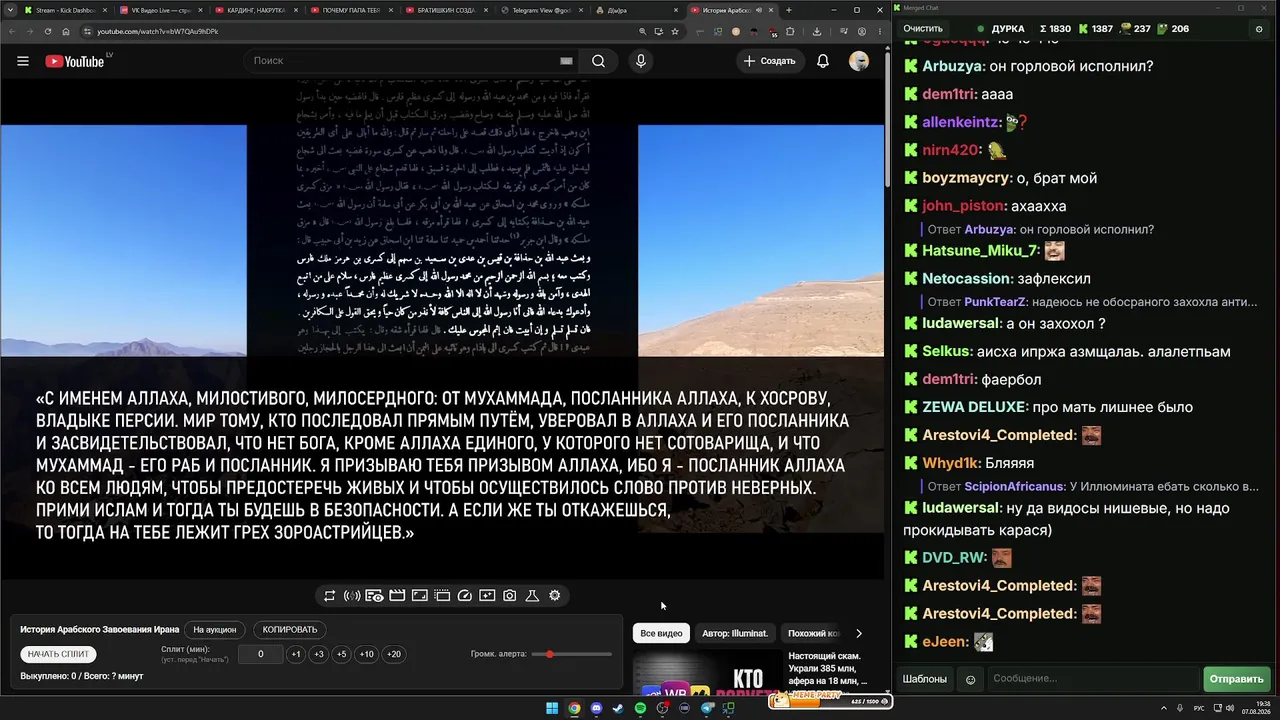Open Telegram from the taskbar
This screenshot has width=1280, height=720.
[x=707, y=709]
